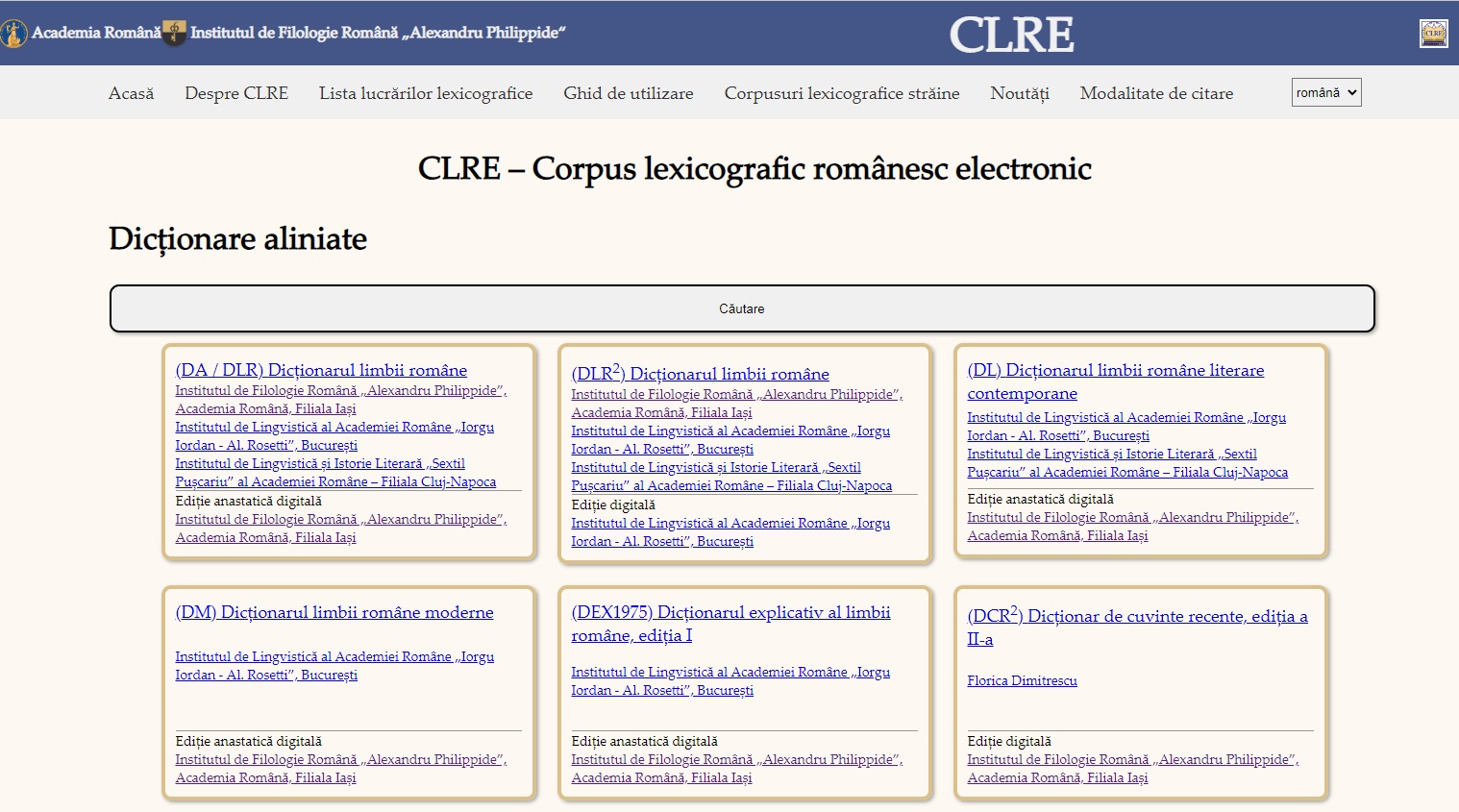Click Philippide link under DA/DLR's Ediție anastatică digitală
This screenshot has width=1459, height=812.
coord(340,529)
